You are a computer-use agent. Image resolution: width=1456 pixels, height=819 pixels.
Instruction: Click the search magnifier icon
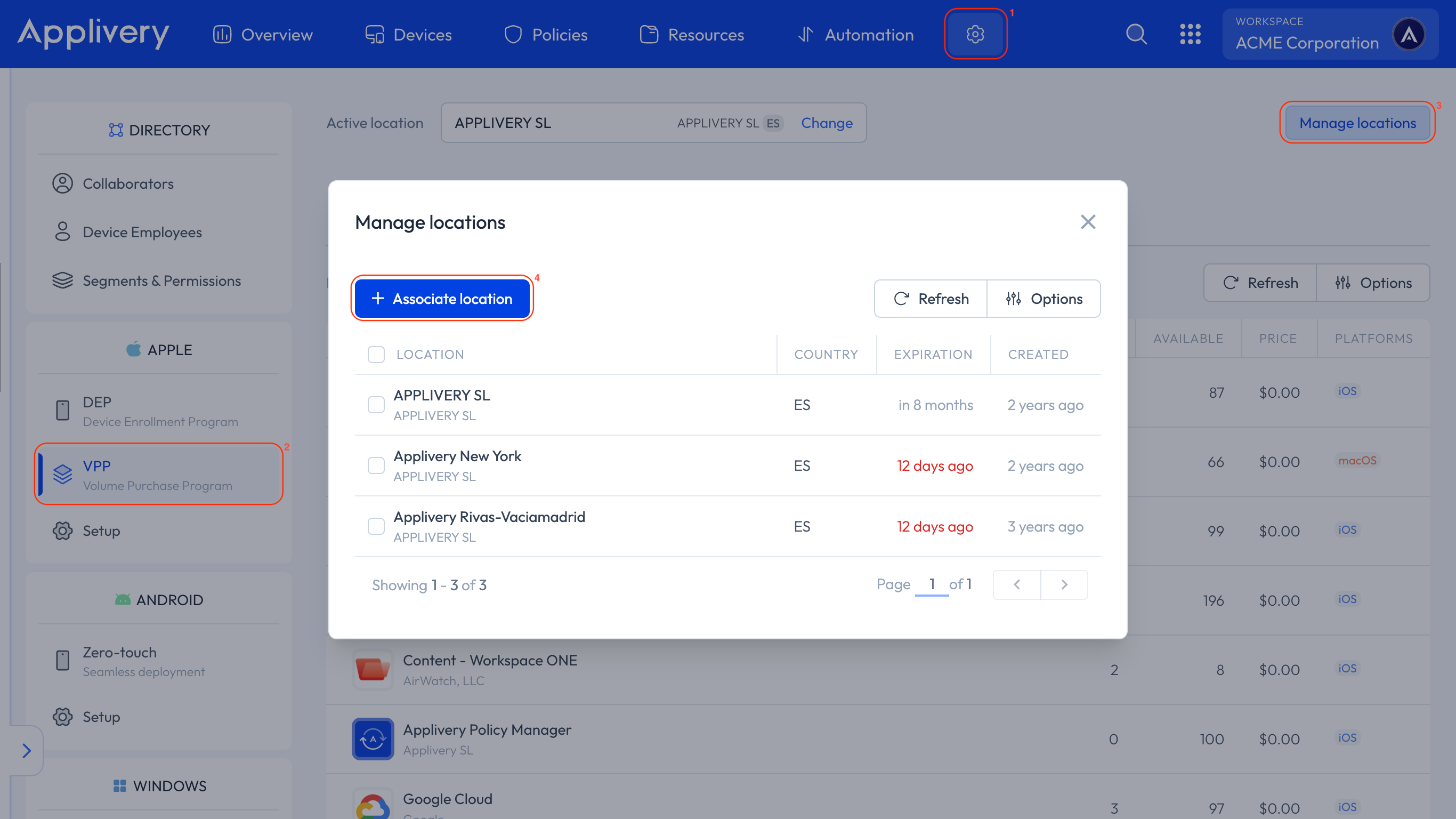coord(1136,35)
